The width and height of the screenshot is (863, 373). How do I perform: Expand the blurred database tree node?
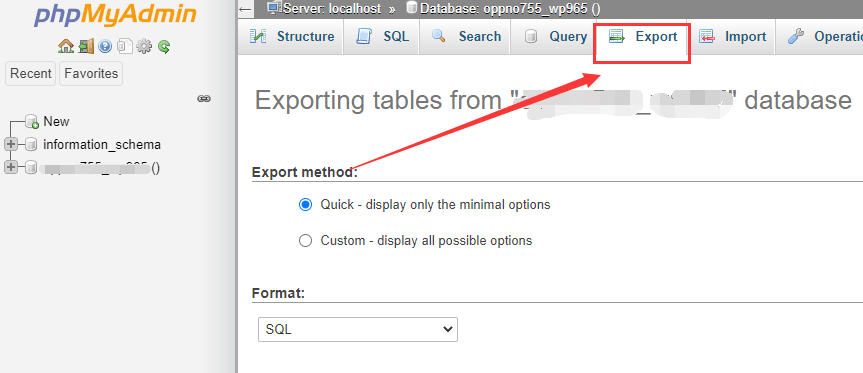10,167
